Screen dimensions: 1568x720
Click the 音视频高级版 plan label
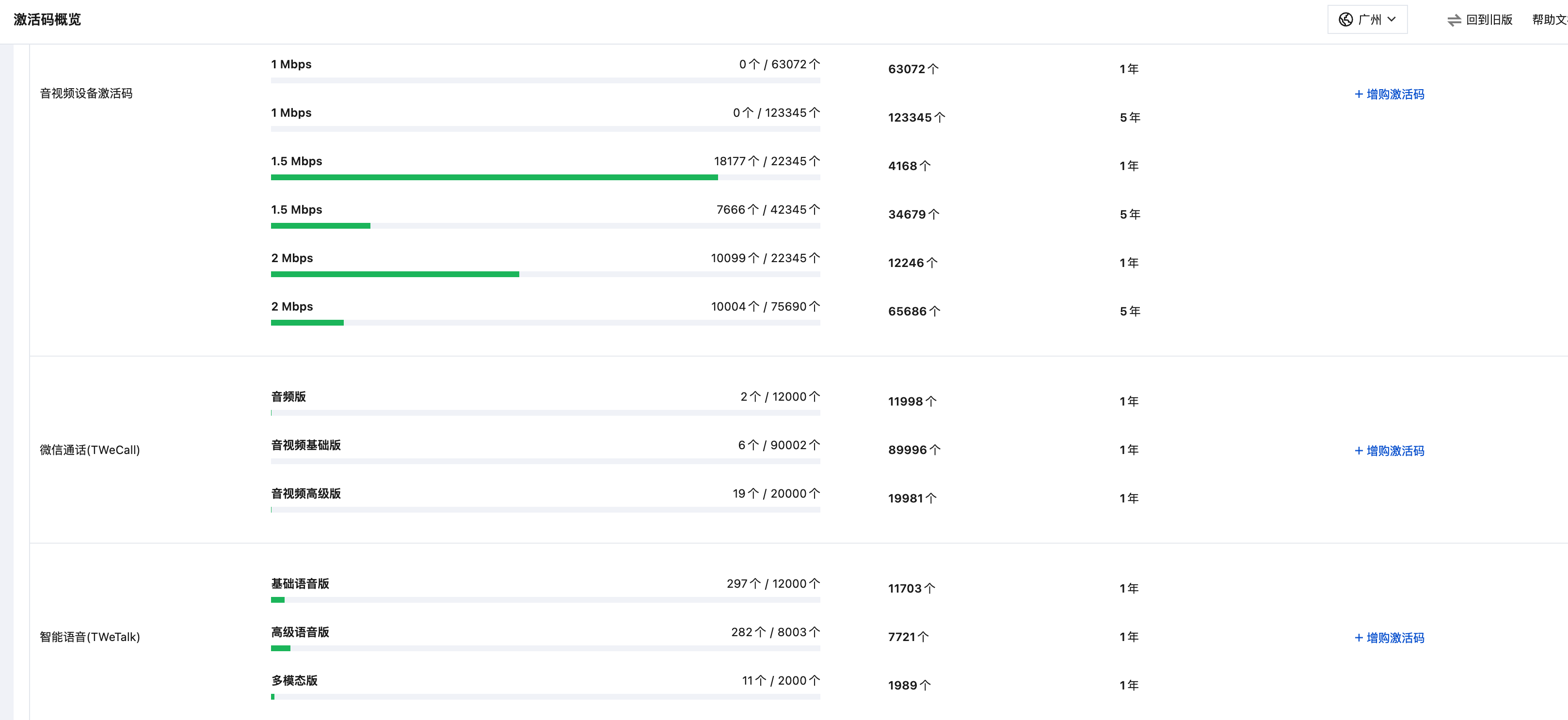(x=305, y=493)
